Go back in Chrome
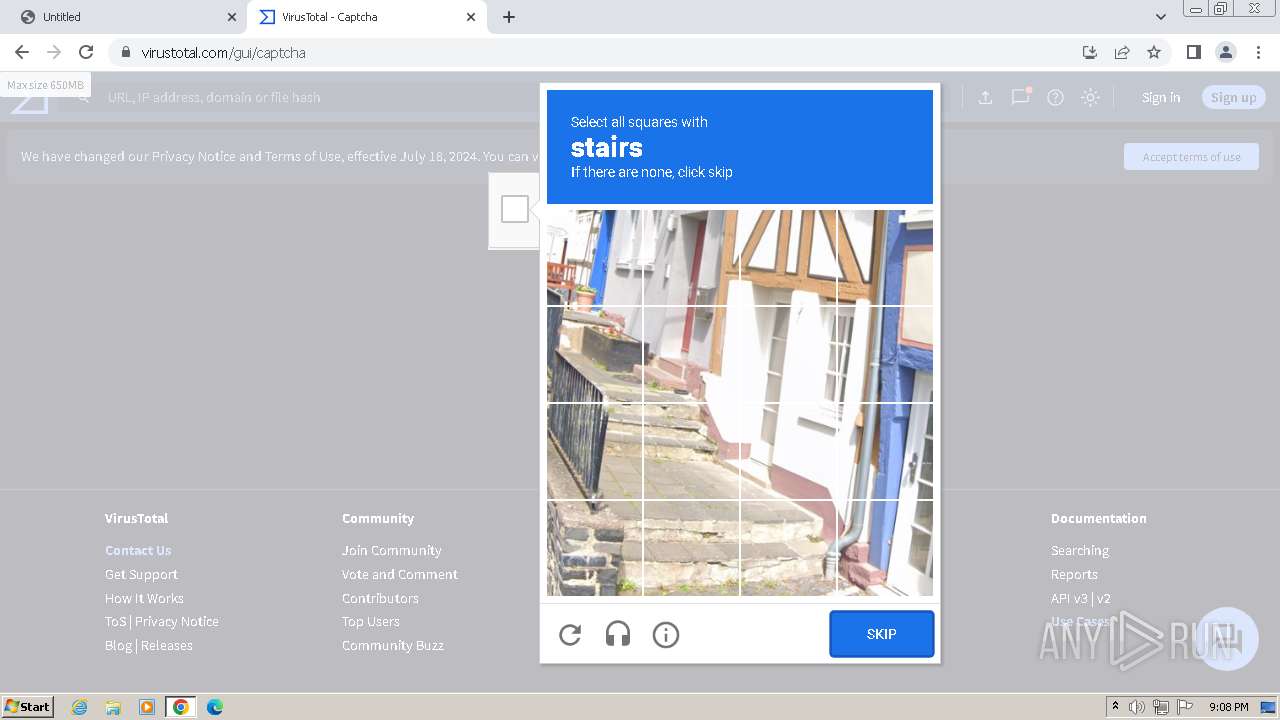The width and height of the screenshot is (1280, 720). coord(22,52)
